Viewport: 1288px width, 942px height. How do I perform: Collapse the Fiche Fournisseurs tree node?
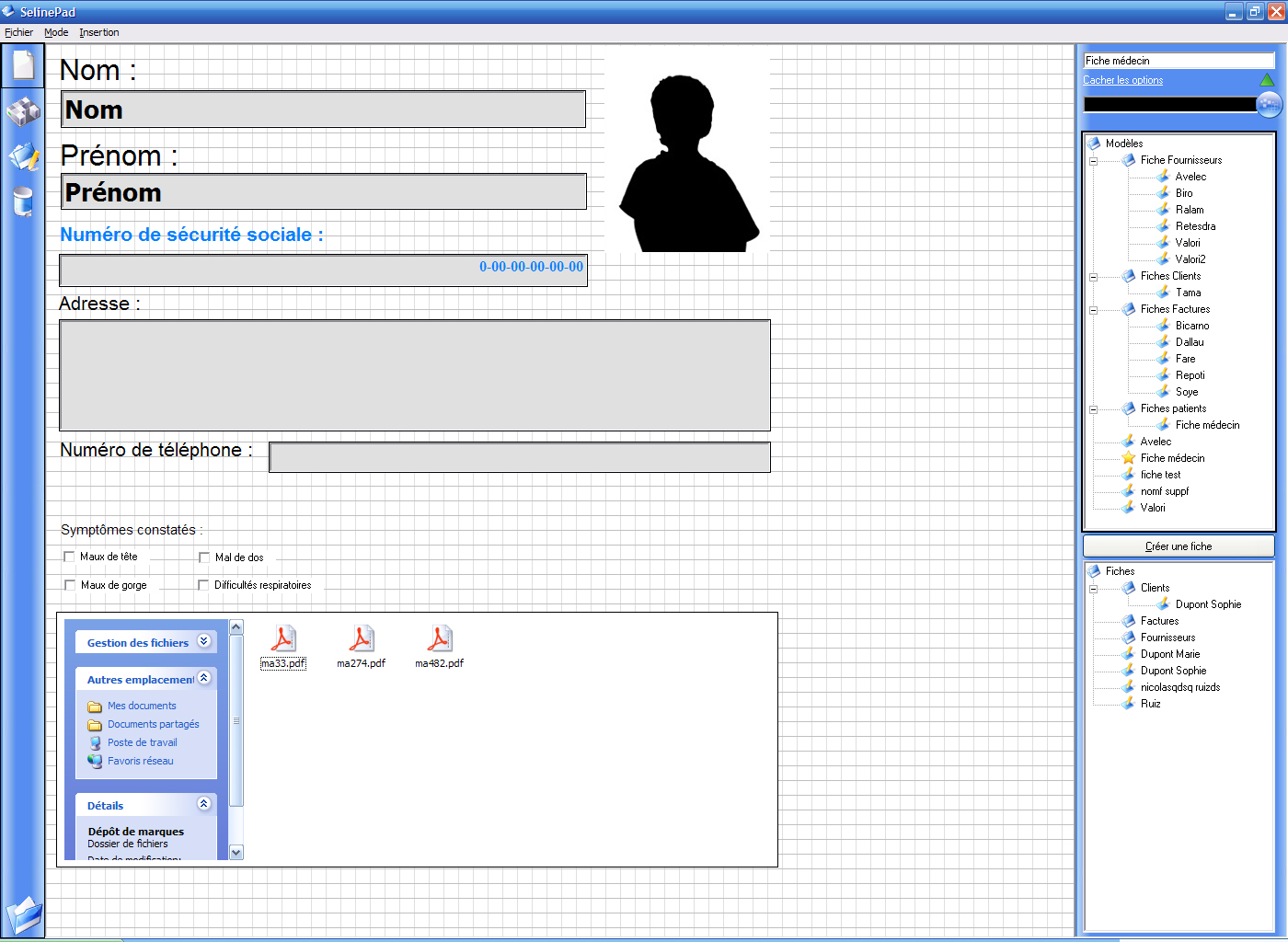pos(1094,161)
